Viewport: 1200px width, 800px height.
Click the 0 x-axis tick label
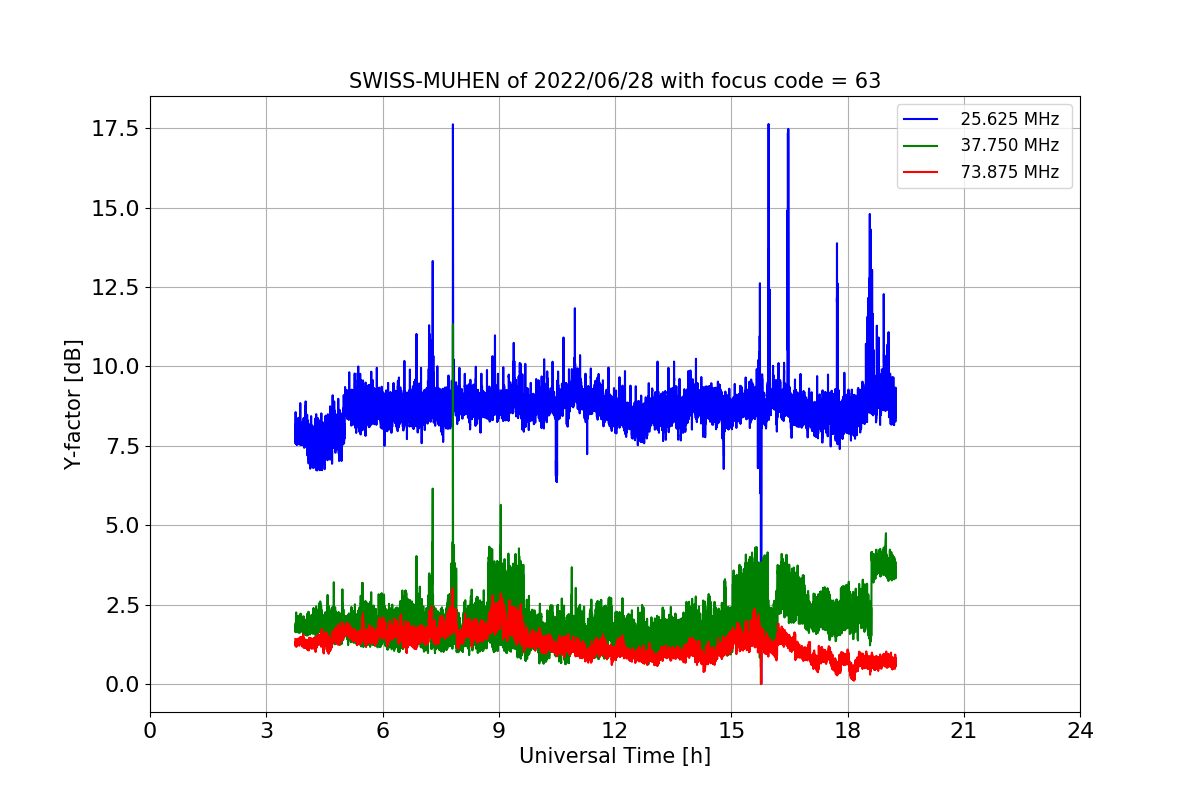pyautogui.click(x=150, y=731)
